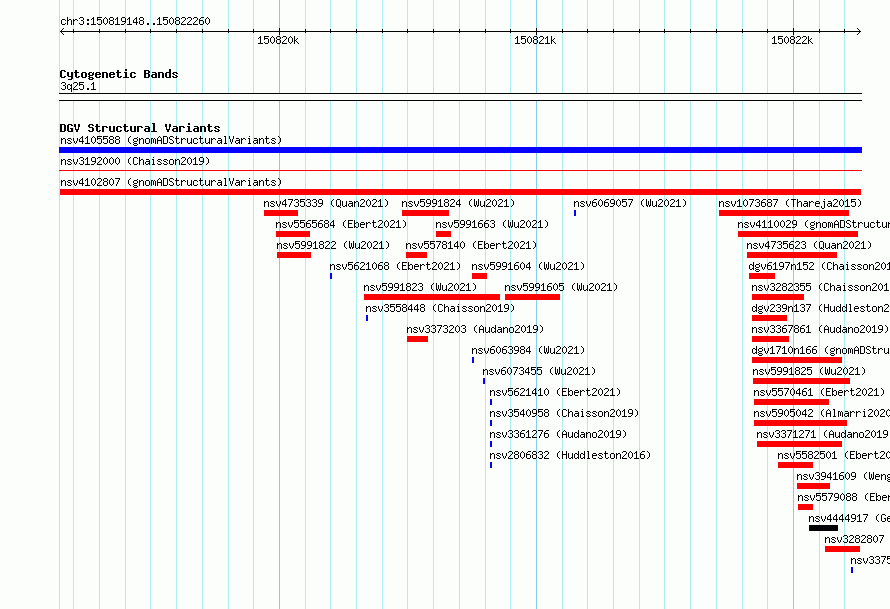Click nsv6063984 (Wu2021) label
The height and width of the screenshot is (609, 890).
(x=528, y=350)
